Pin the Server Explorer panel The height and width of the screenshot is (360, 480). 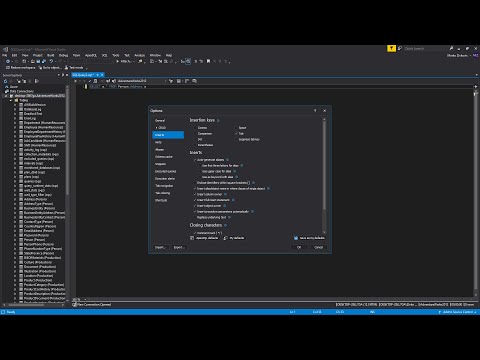point(63,75)
